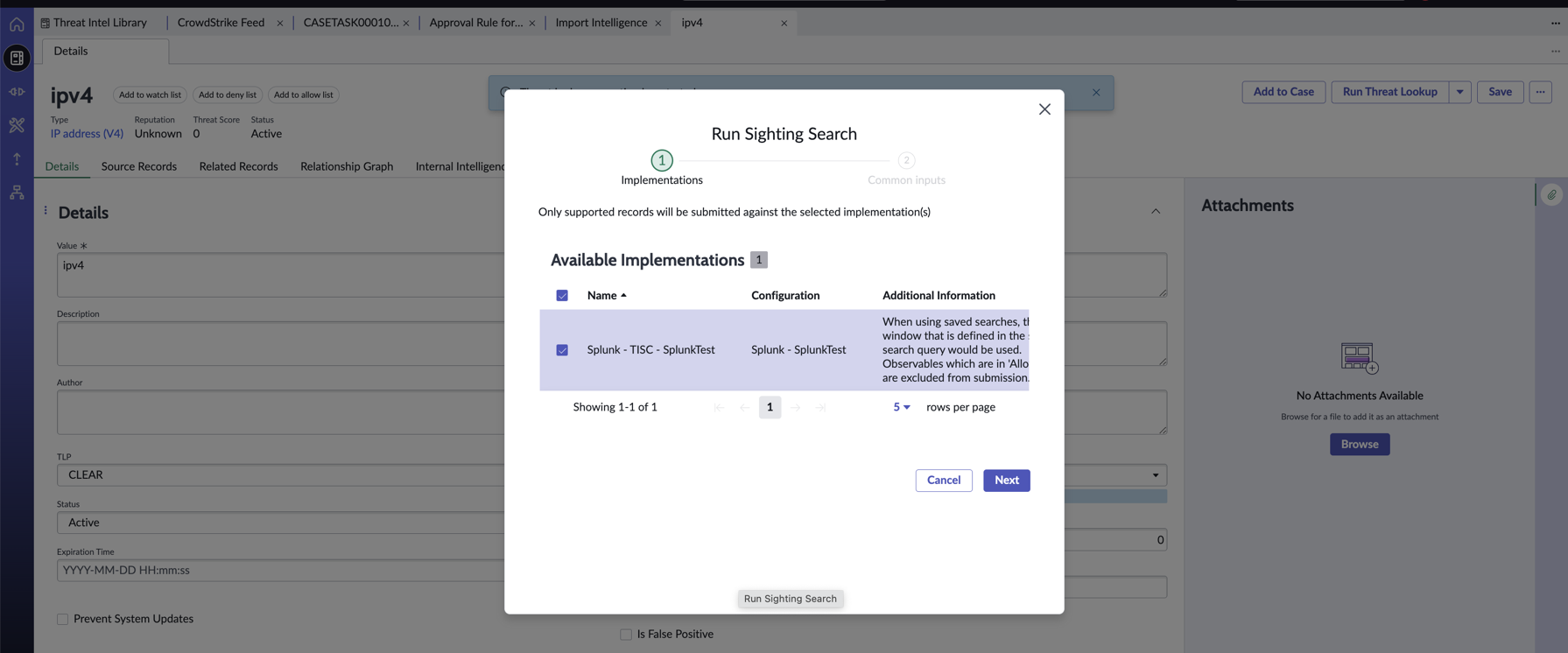Open the home icon in left sidebar

tap(17, 25)
